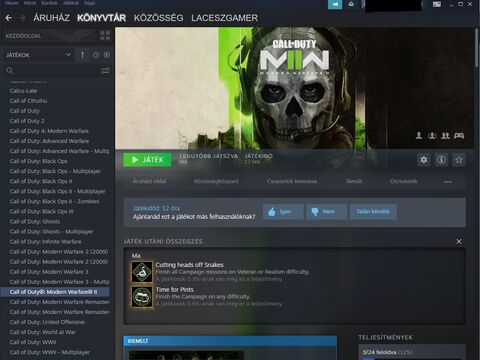Select Call of Duty: Advanced Warfare

(x=49, y=141)
